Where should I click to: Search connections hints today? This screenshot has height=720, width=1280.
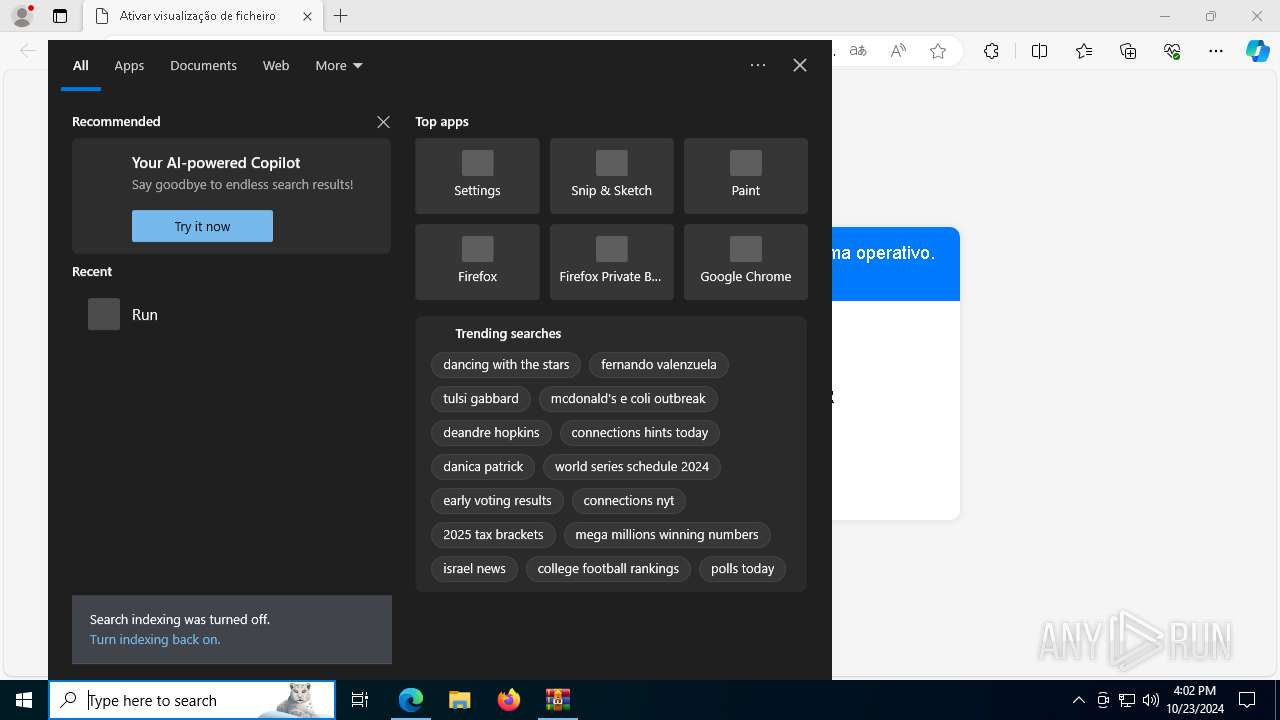click(x=640, y=433)
